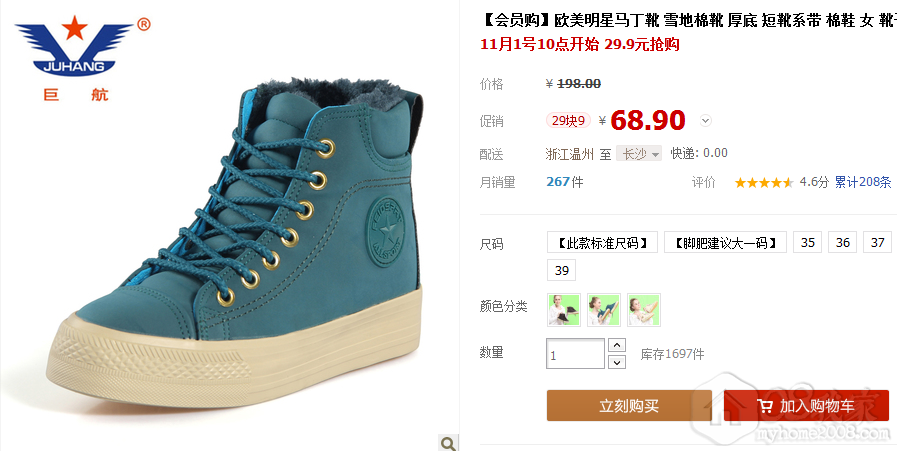The width and height of the screenshot is (897, 451).
Task: Click the 立刻购买 buy now button
Action: coord(629,406)
